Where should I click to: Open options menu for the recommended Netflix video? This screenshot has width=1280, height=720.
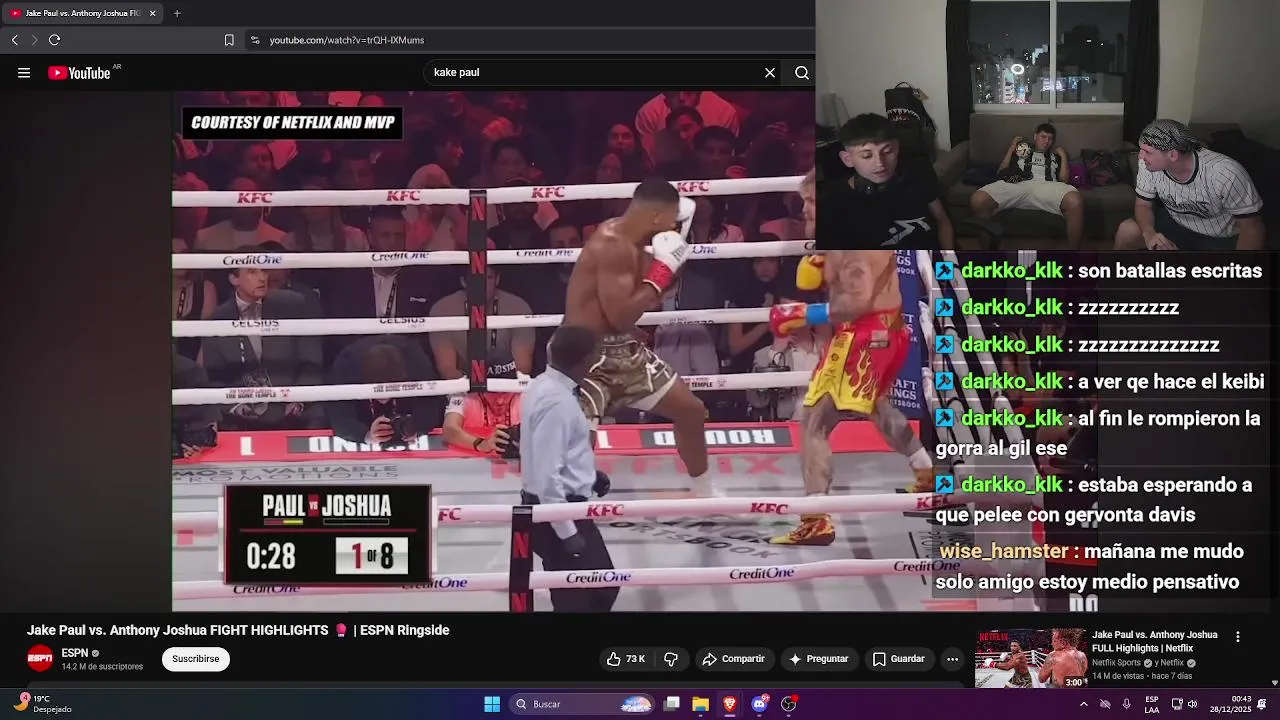coord(1238,637)
